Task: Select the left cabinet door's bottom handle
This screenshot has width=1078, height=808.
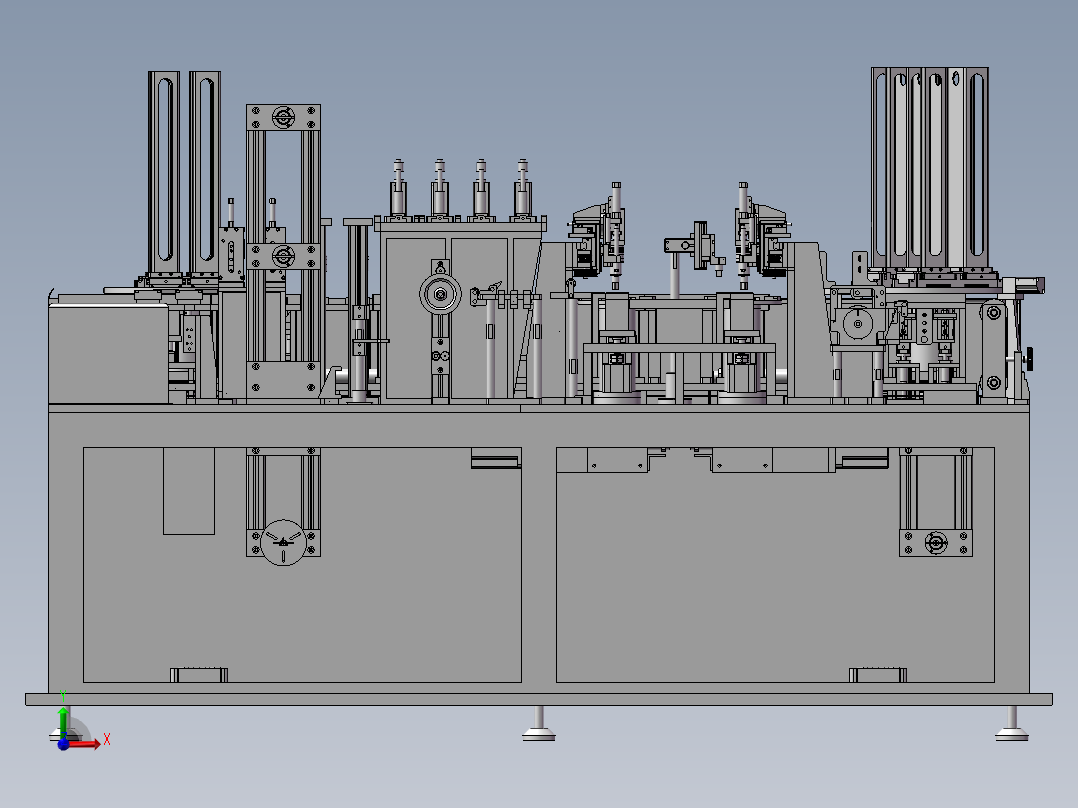Action: 199,675
